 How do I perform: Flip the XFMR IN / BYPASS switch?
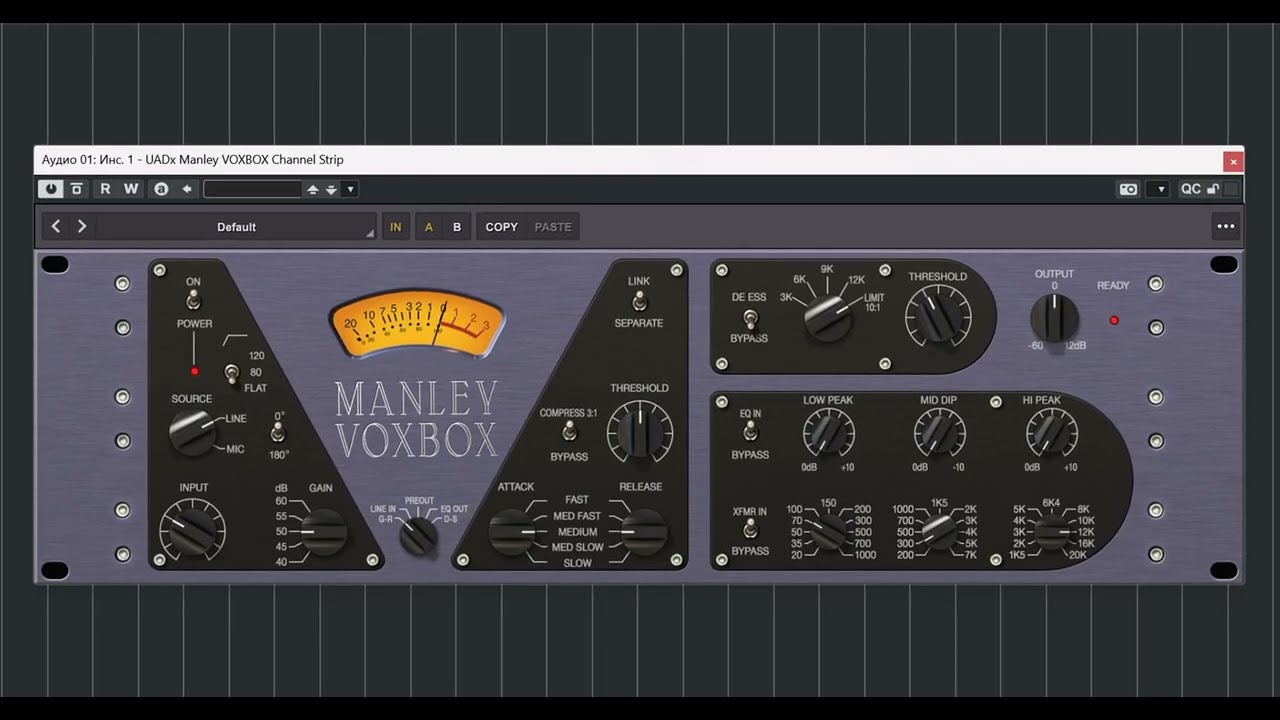pos(750,530)
